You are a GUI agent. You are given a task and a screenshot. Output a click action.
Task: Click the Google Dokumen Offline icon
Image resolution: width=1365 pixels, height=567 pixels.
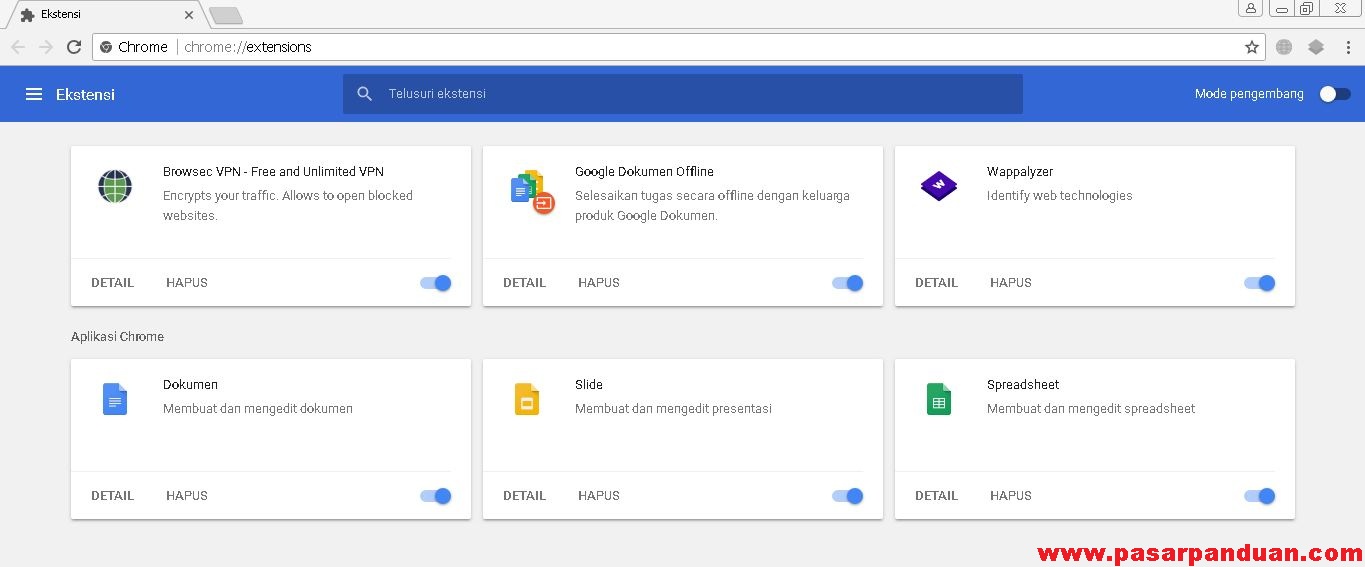pos(531,192)
